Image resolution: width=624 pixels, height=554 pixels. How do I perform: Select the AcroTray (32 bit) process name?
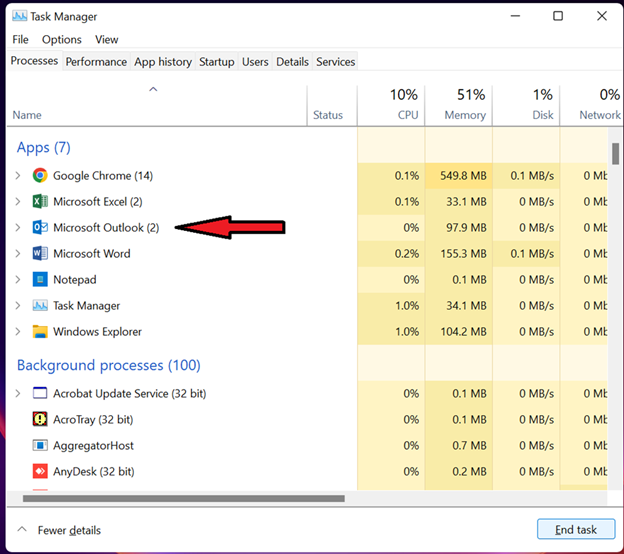(x=93, y=419)
